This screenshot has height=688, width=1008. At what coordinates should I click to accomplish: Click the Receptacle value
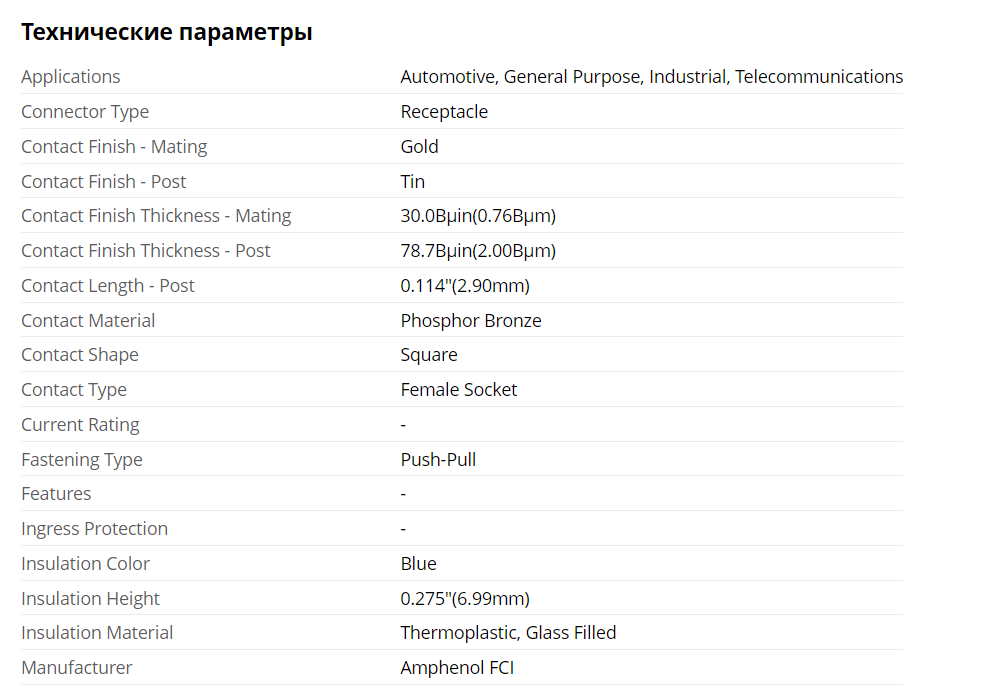[x=444, y=112]
